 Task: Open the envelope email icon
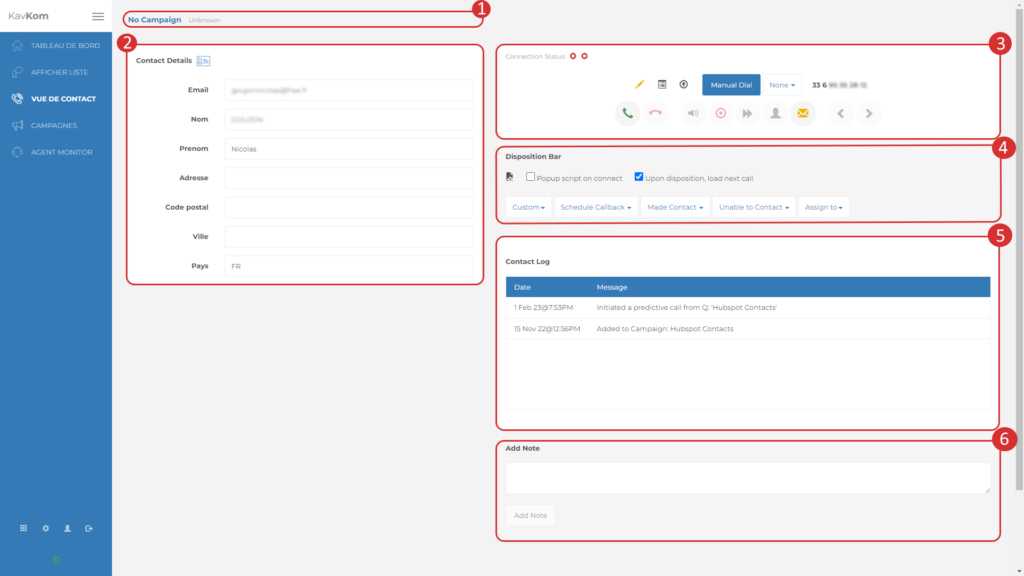pos(804,113)
